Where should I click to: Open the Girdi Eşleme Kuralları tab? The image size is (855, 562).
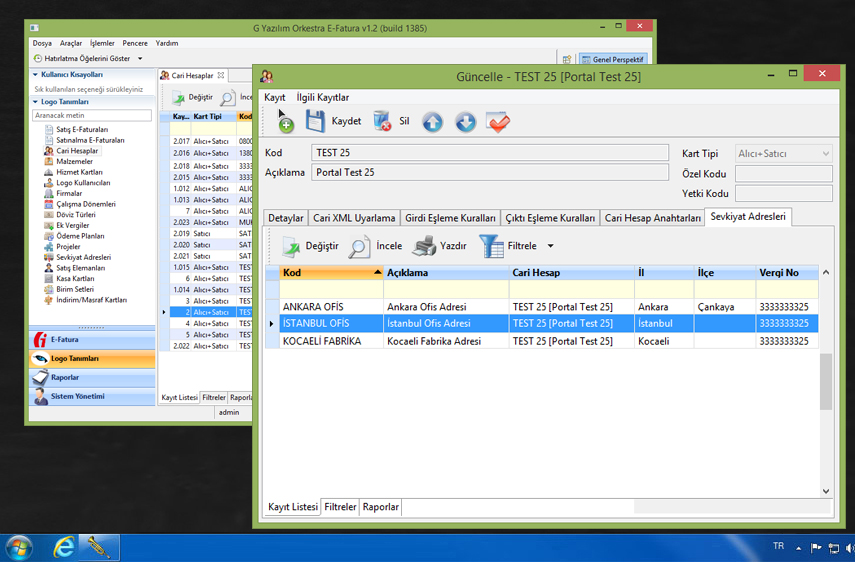[450, 218]
